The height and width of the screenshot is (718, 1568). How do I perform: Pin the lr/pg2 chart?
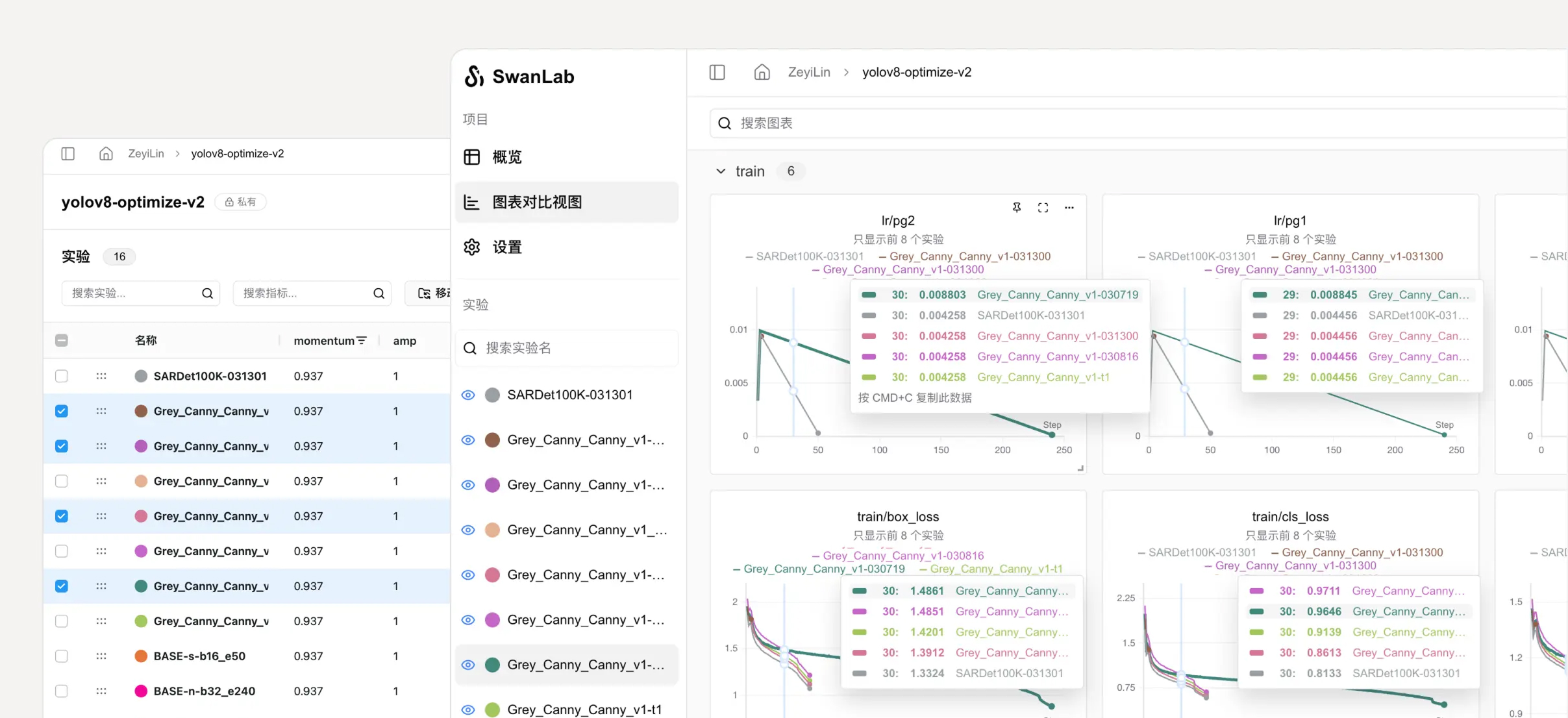(1017, 208)
